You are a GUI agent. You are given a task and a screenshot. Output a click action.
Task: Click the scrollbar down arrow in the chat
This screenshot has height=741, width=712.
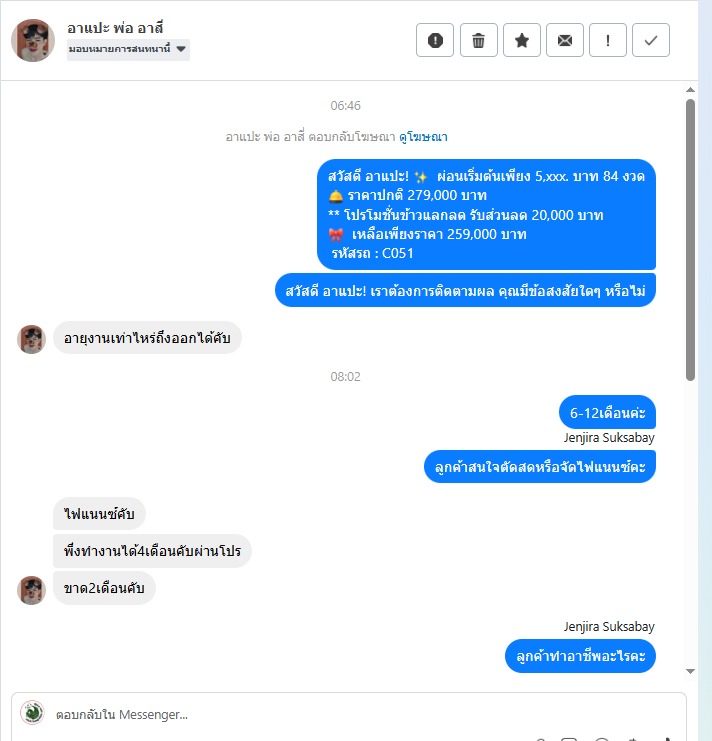[690, 671]
